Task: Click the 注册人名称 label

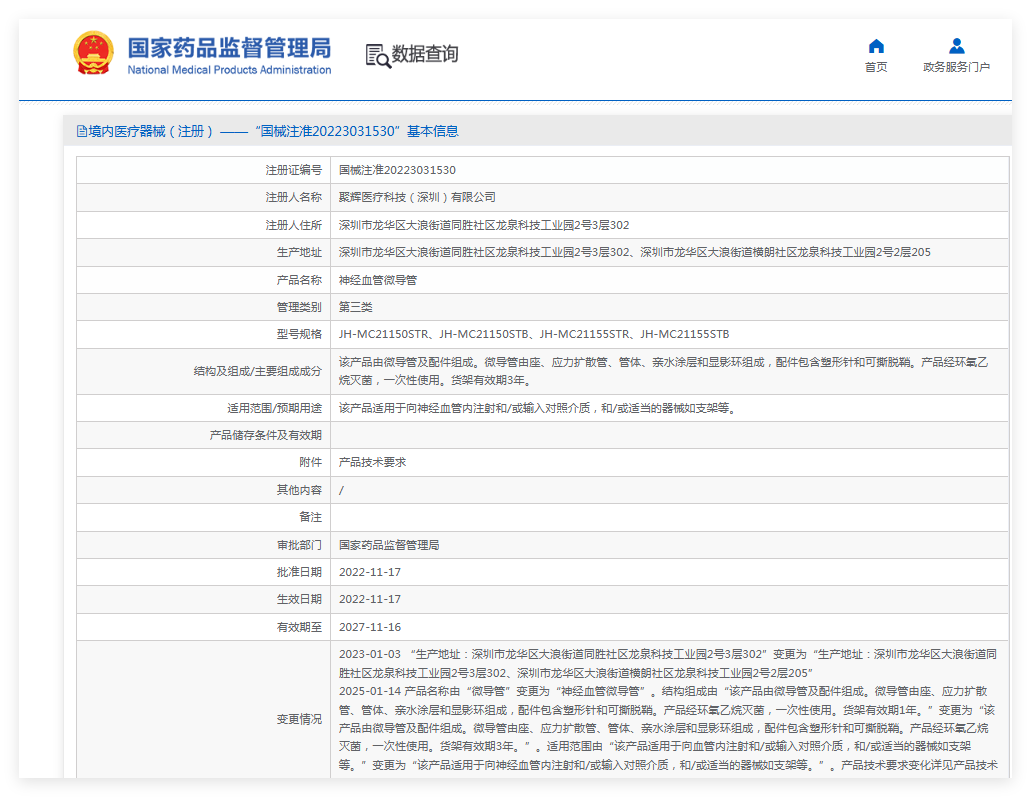Action: [x=293, y=197]
